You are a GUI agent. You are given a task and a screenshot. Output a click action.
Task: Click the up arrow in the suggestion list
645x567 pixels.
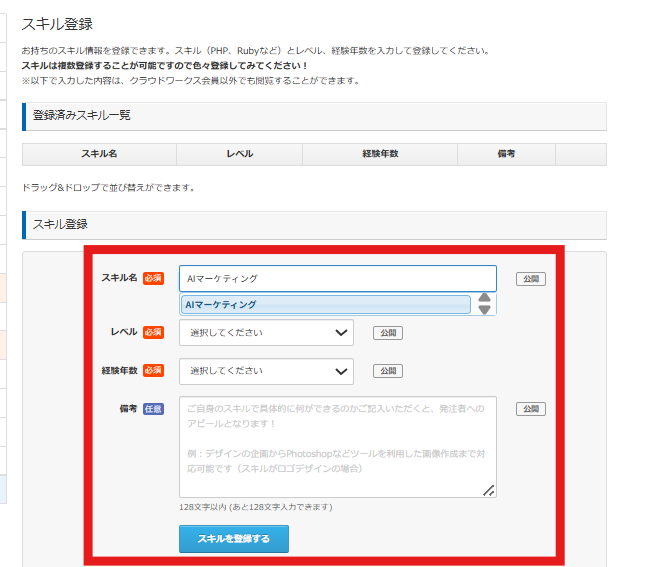(x=484, y=298)
